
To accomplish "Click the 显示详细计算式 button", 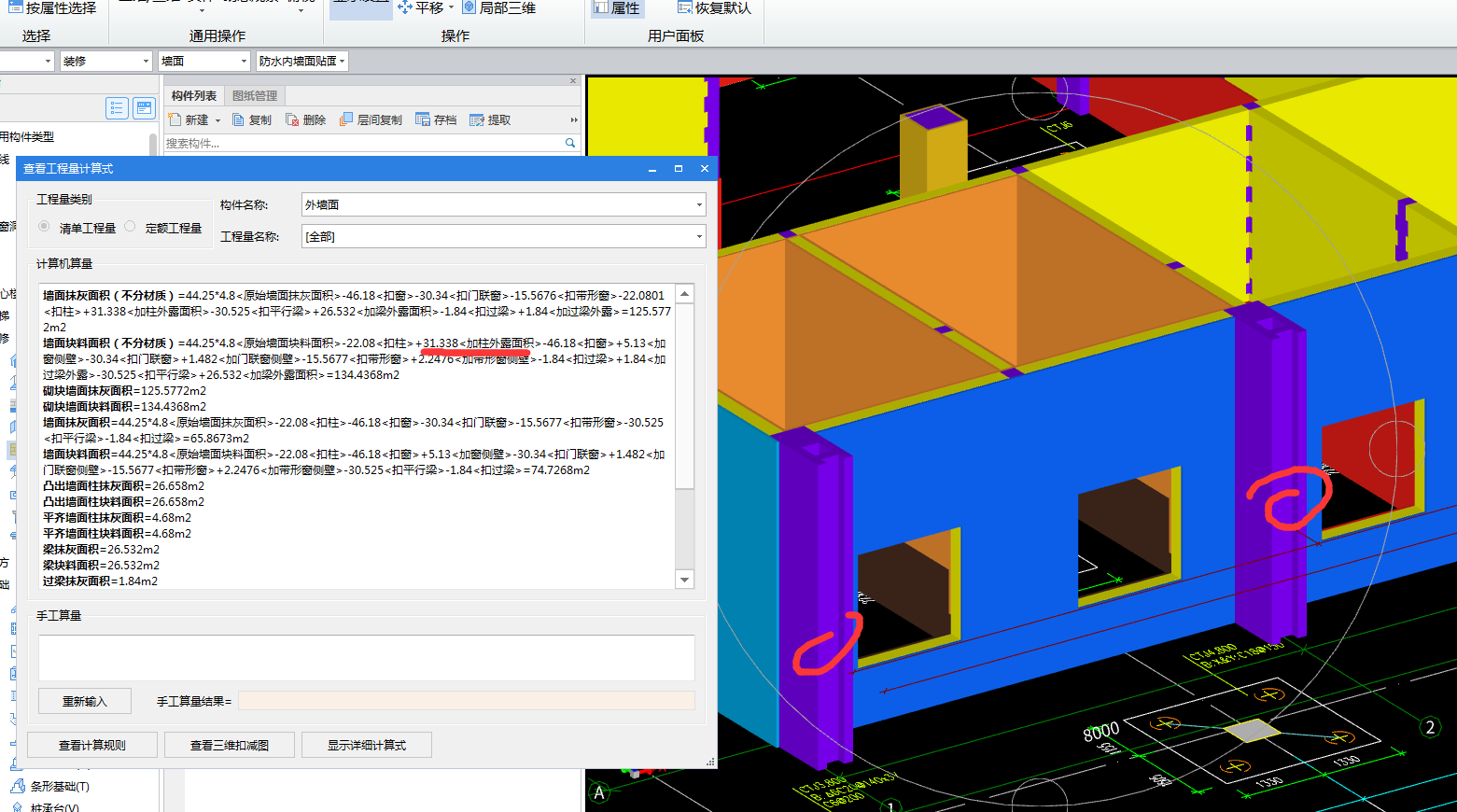I will pos(367,745).
